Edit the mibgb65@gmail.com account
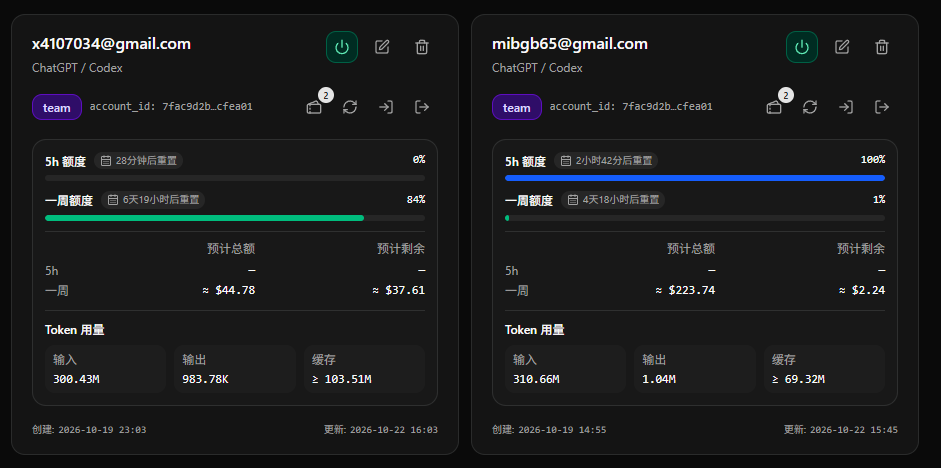 tap(842, 47)
